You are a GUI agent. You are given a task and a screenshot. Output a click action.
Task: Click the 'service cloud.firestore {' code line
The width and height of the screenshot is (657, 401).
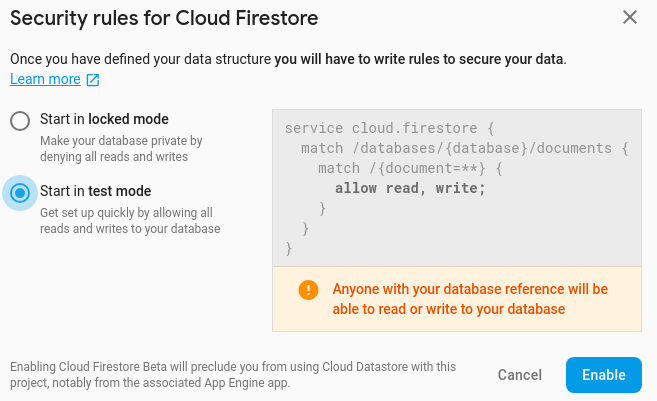coord(390,128)
